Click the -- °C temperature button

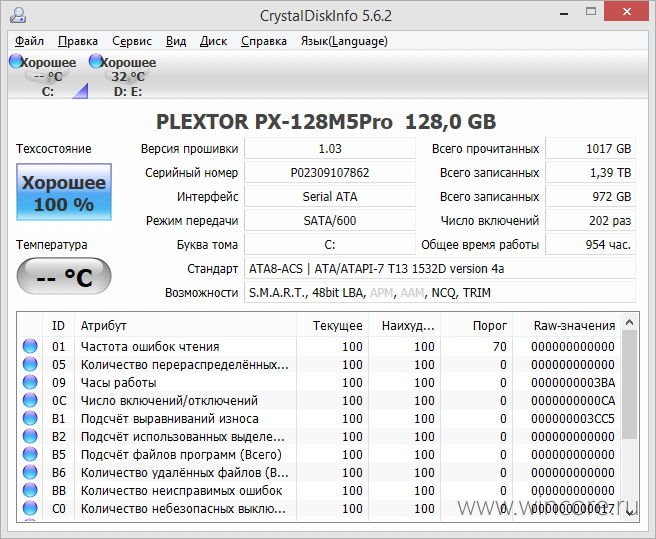point(64,277)
